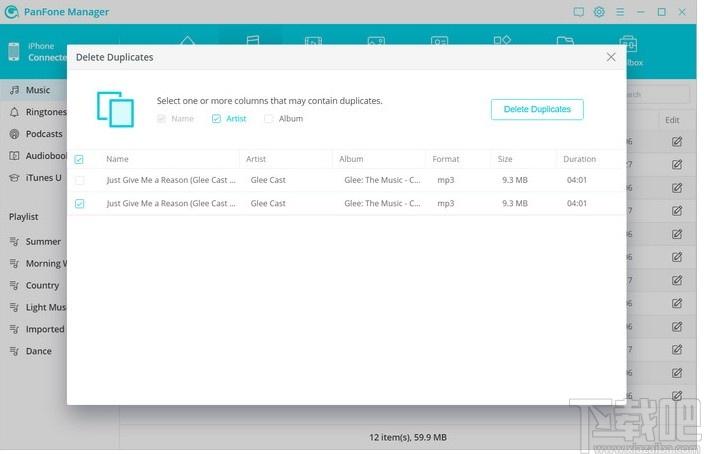Viewport: 704px width, 454px height.
Task: Click the iTunes U graduation cap icon
Action: (x=14, y=178)
